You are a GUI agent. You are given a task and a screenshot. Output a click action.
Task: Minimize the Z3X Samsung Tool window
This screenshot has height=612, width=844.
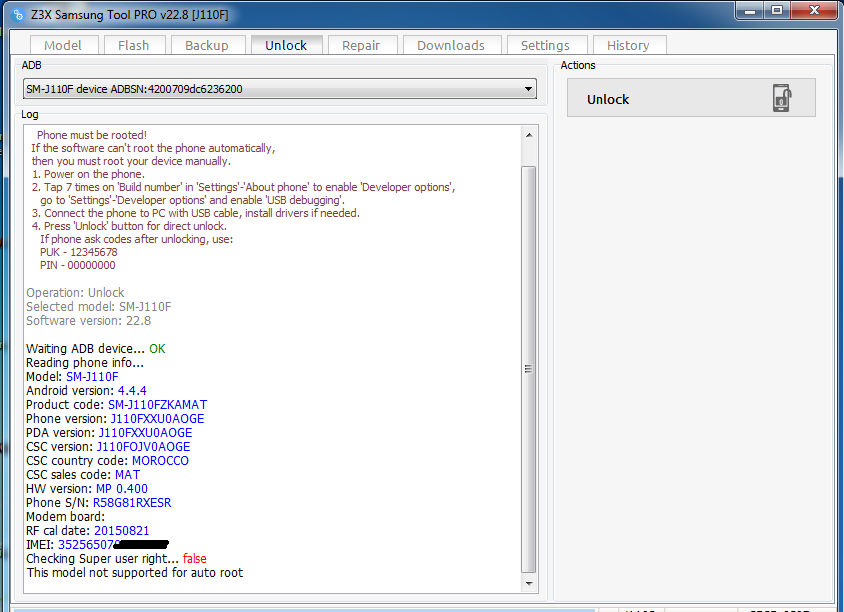[x=750, y=10]
